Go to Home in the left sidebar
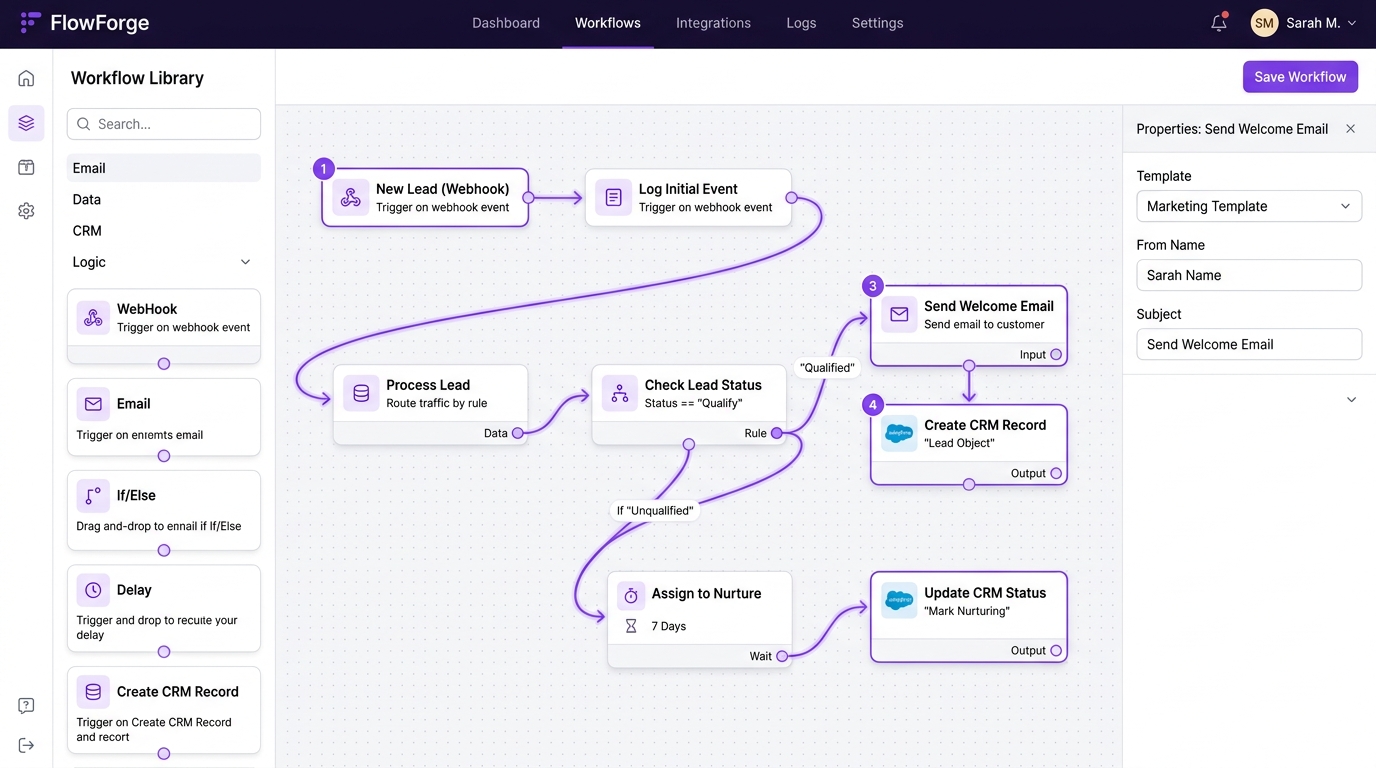1376x768 pixels. (x=26, y=78)
